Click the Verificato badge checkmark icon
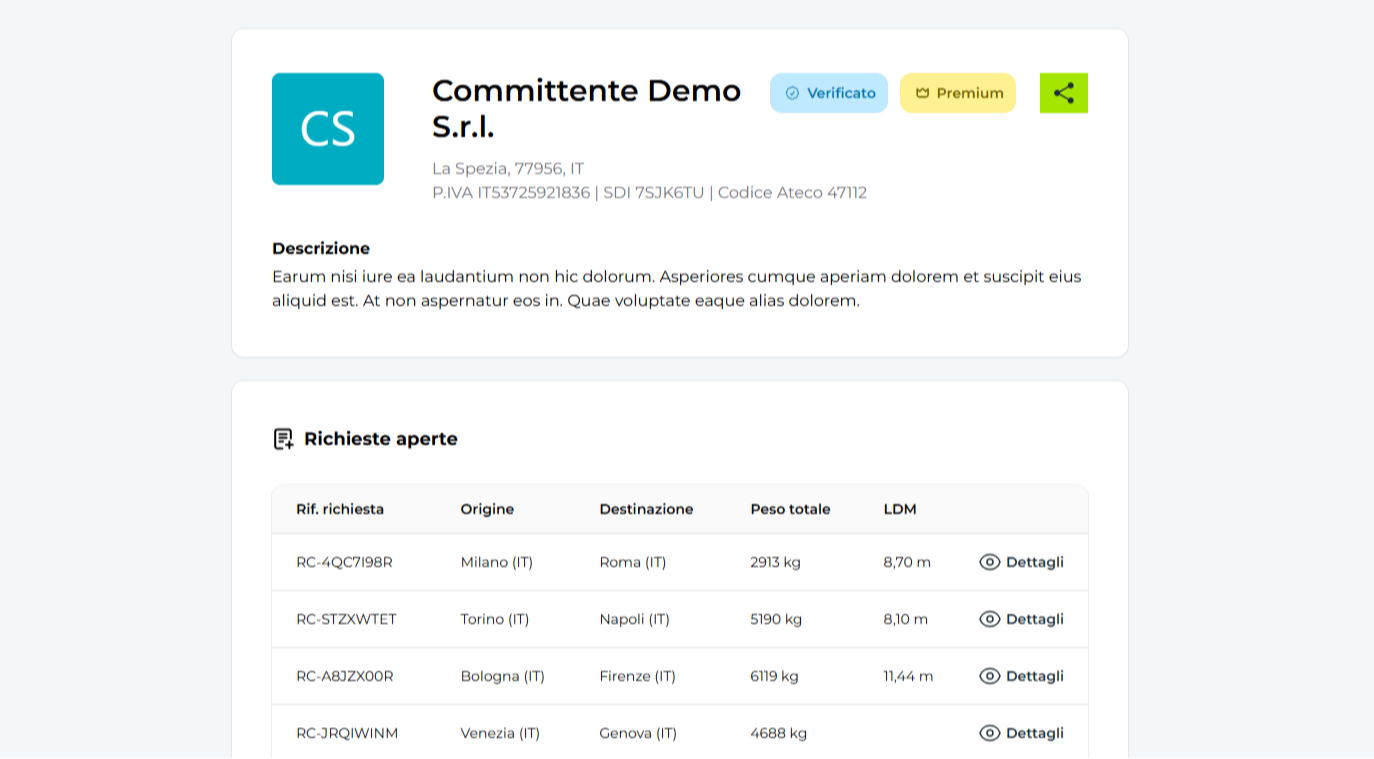Image resolution: width=1374 pixels, height=759 pixels. [792, 93]
